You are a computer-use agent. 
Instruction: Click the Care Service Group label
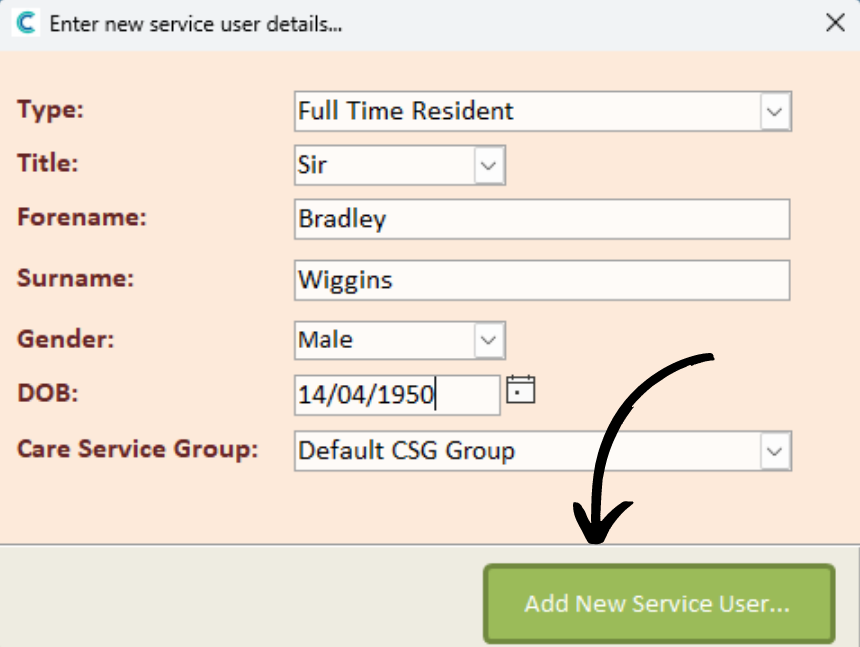tap(138, 449)
